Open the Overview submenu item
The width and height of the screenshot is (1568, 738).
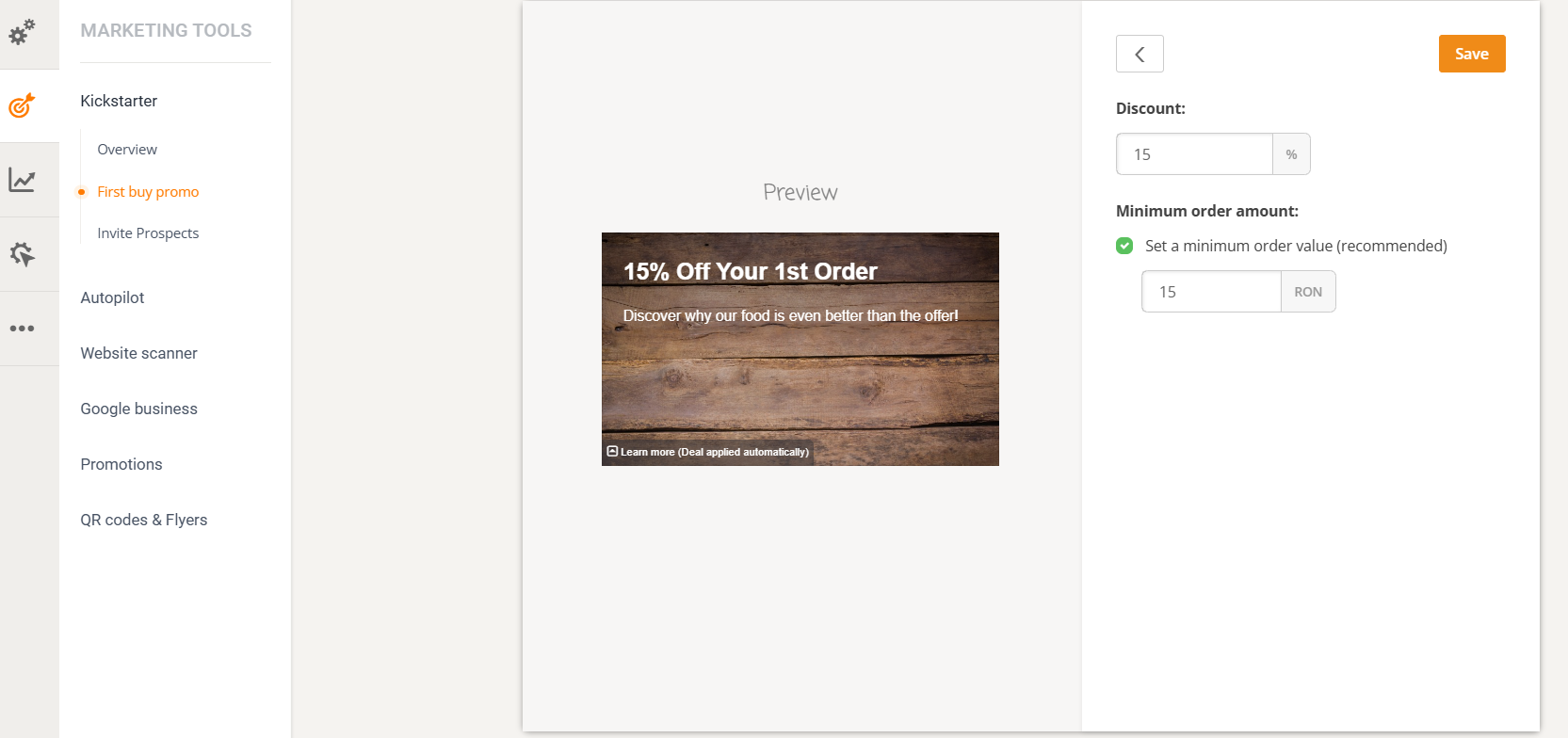point(127,150)
